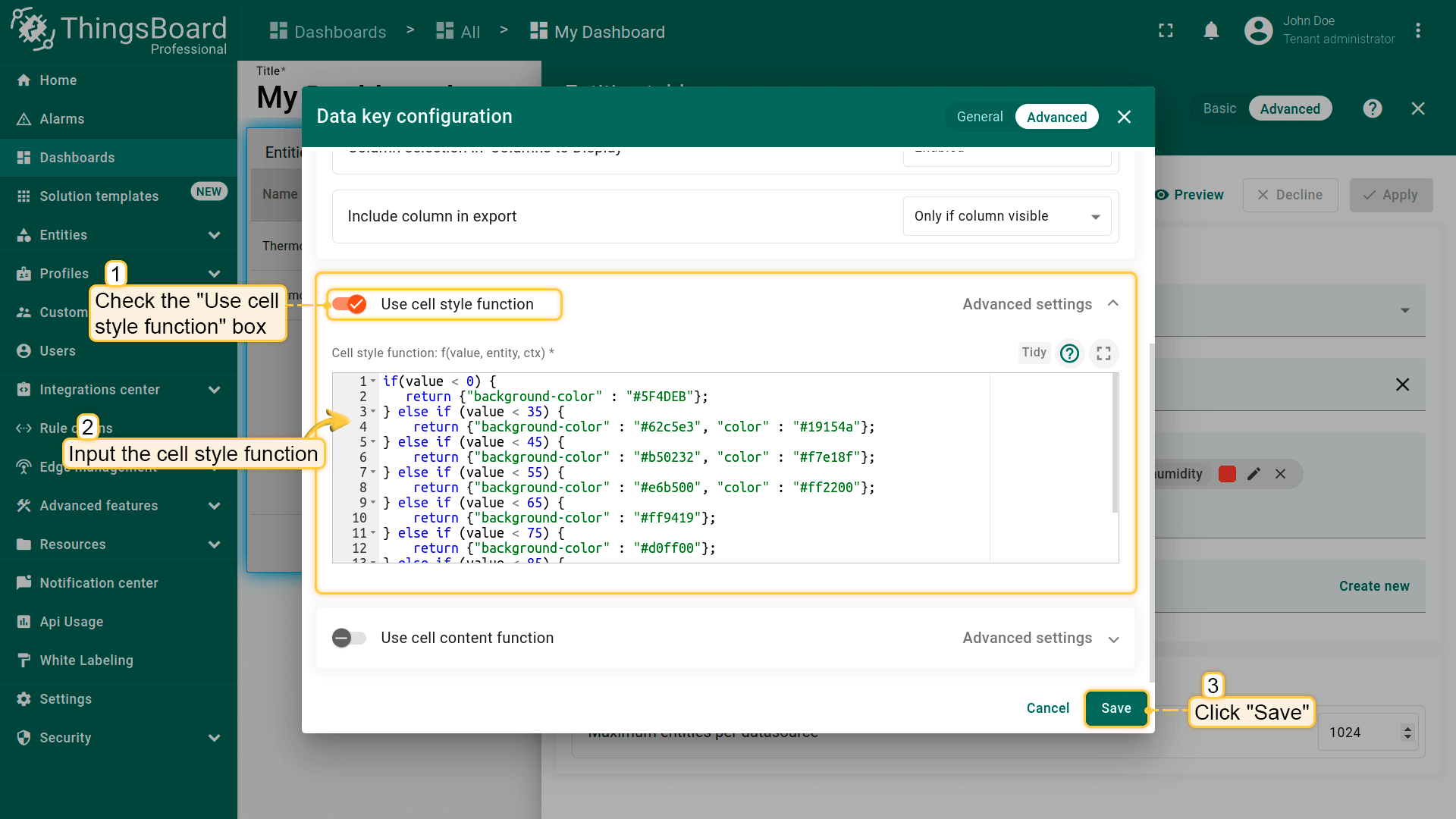Open the code editor fullscreen icon
The width and height of the screenshot is (1456, 819).
coord(1103,353)
